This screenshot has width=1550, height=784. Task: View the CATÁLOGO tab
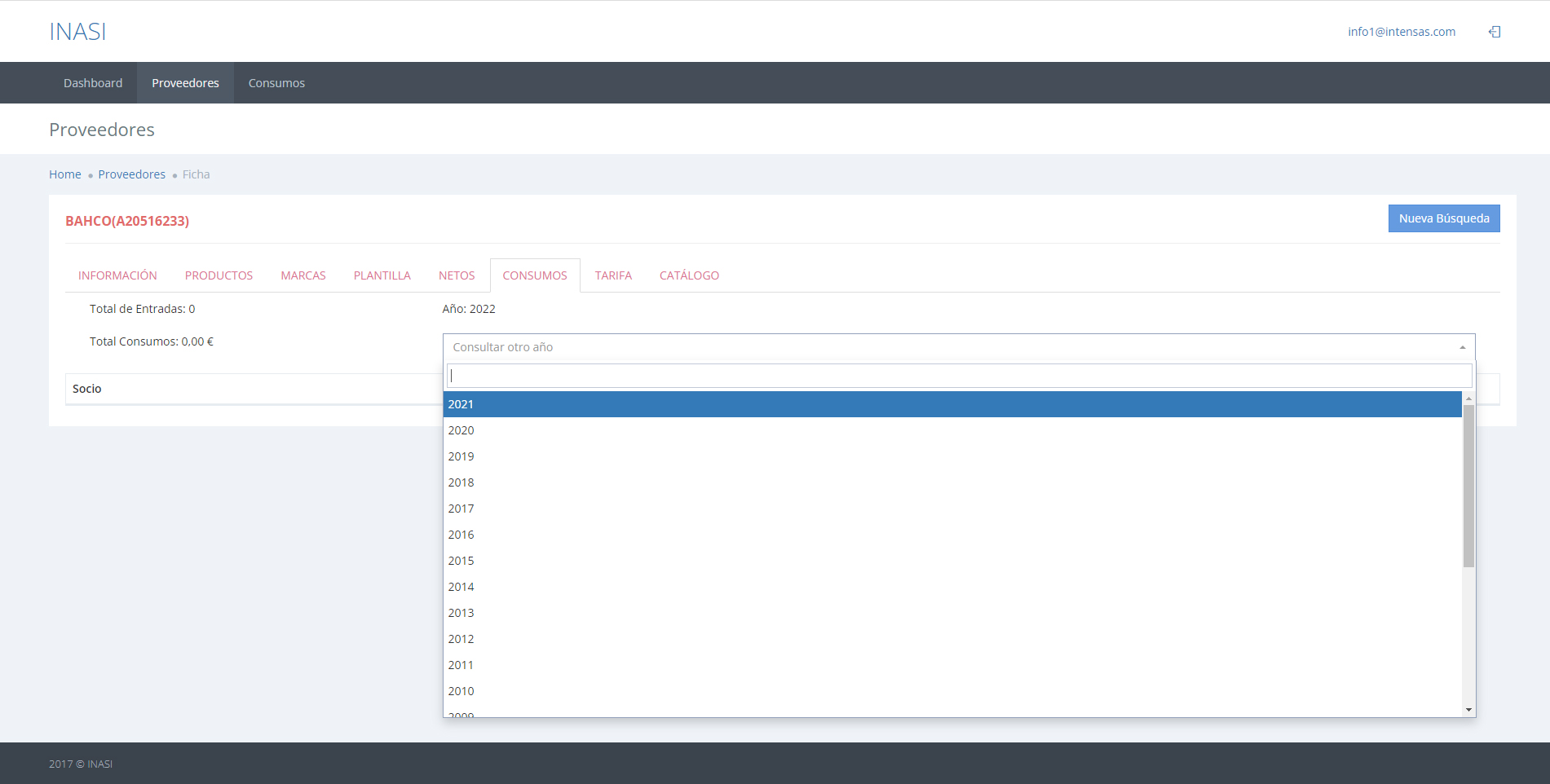click(x=689, y=275)
